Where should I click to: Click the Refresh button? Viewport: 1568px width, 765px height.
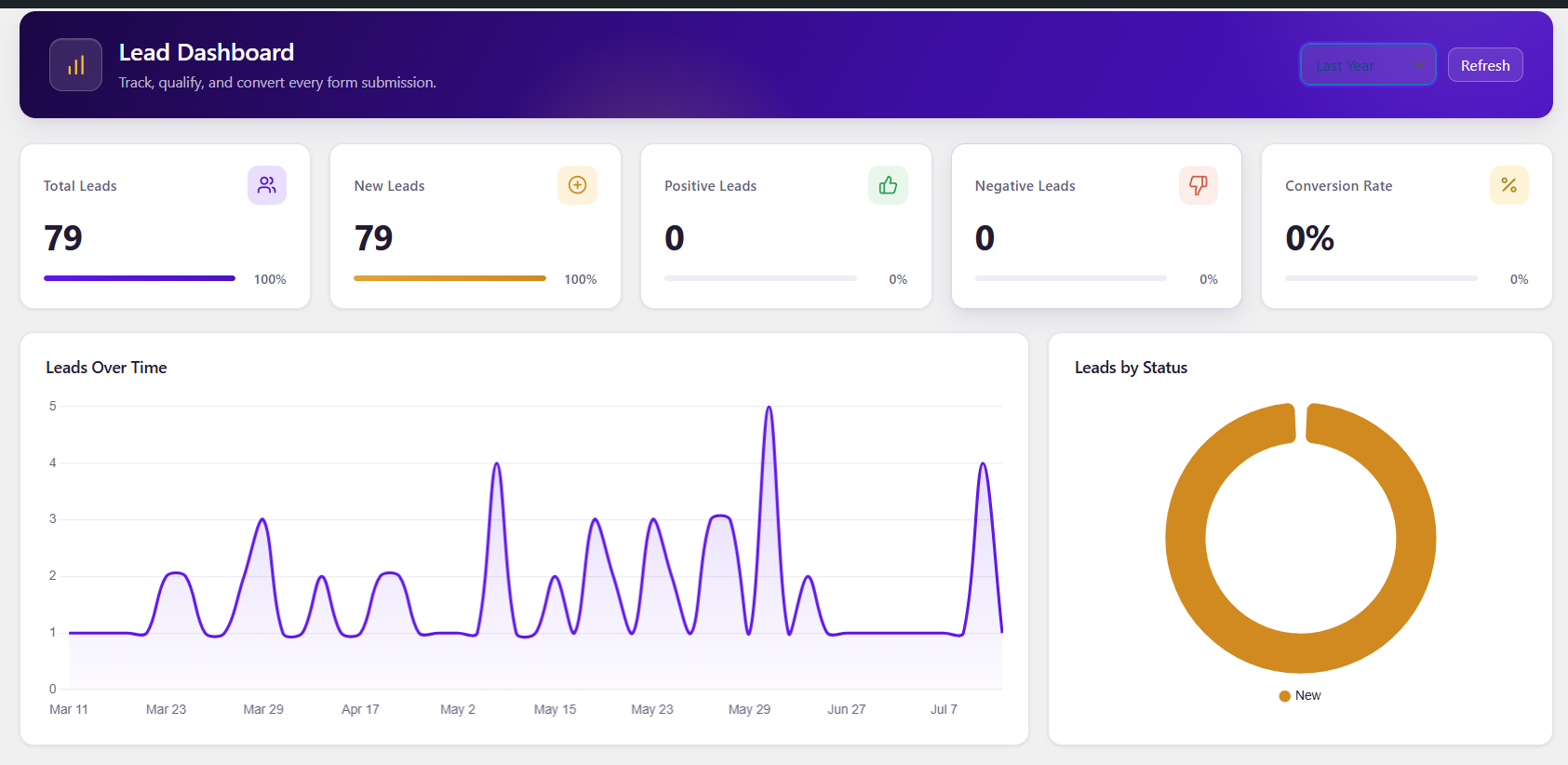[1485, 65]
